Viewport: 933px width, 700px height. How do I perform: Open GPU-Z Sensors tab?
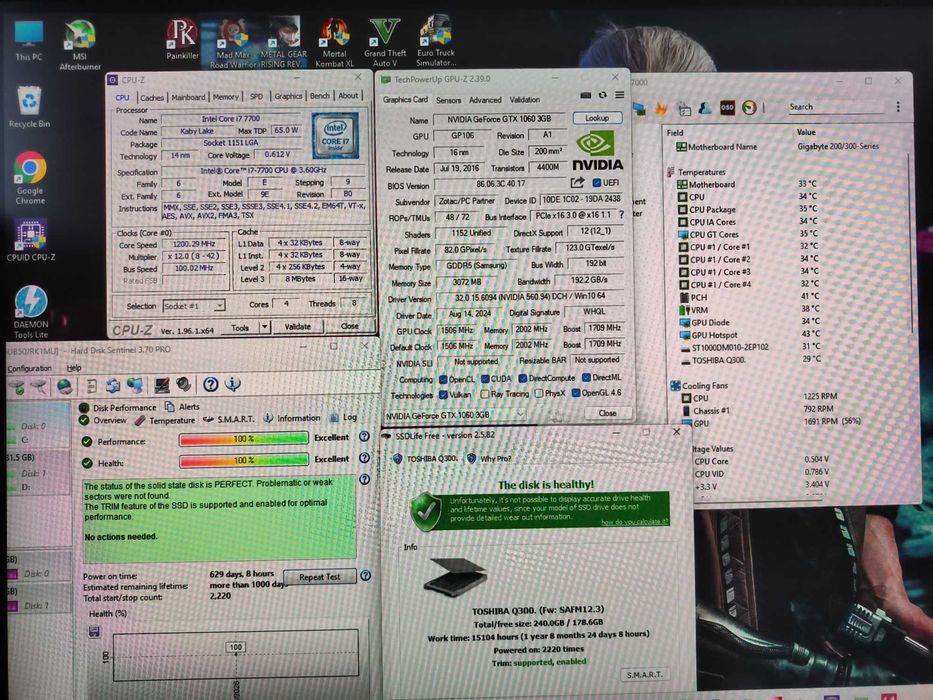pos(448,101)
